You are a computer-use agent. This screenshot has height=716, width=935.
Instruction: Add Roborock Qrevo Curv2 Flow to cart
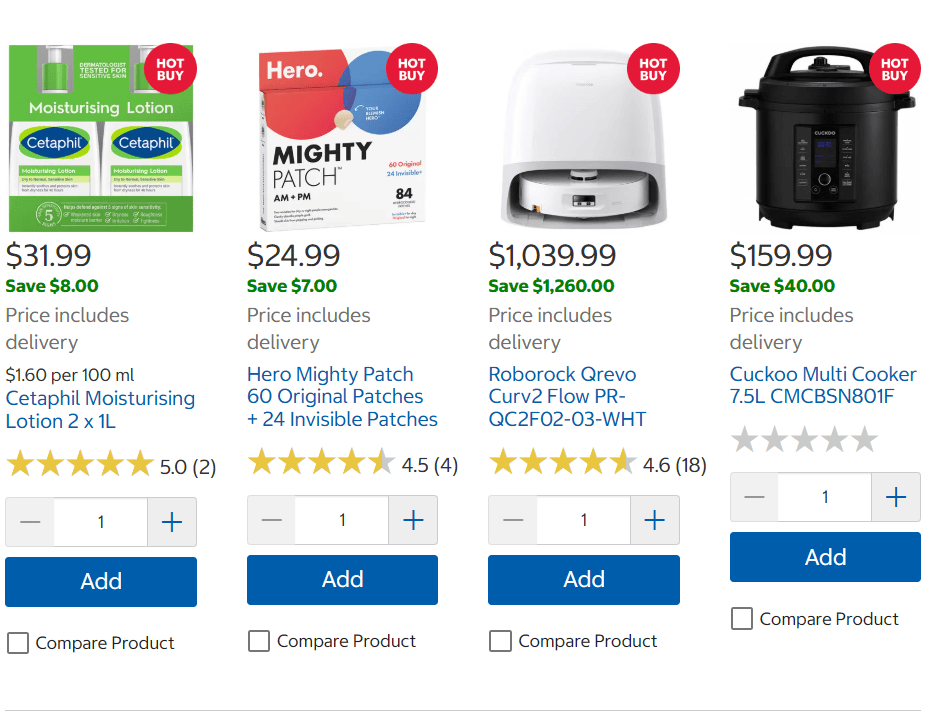[584, 580]
